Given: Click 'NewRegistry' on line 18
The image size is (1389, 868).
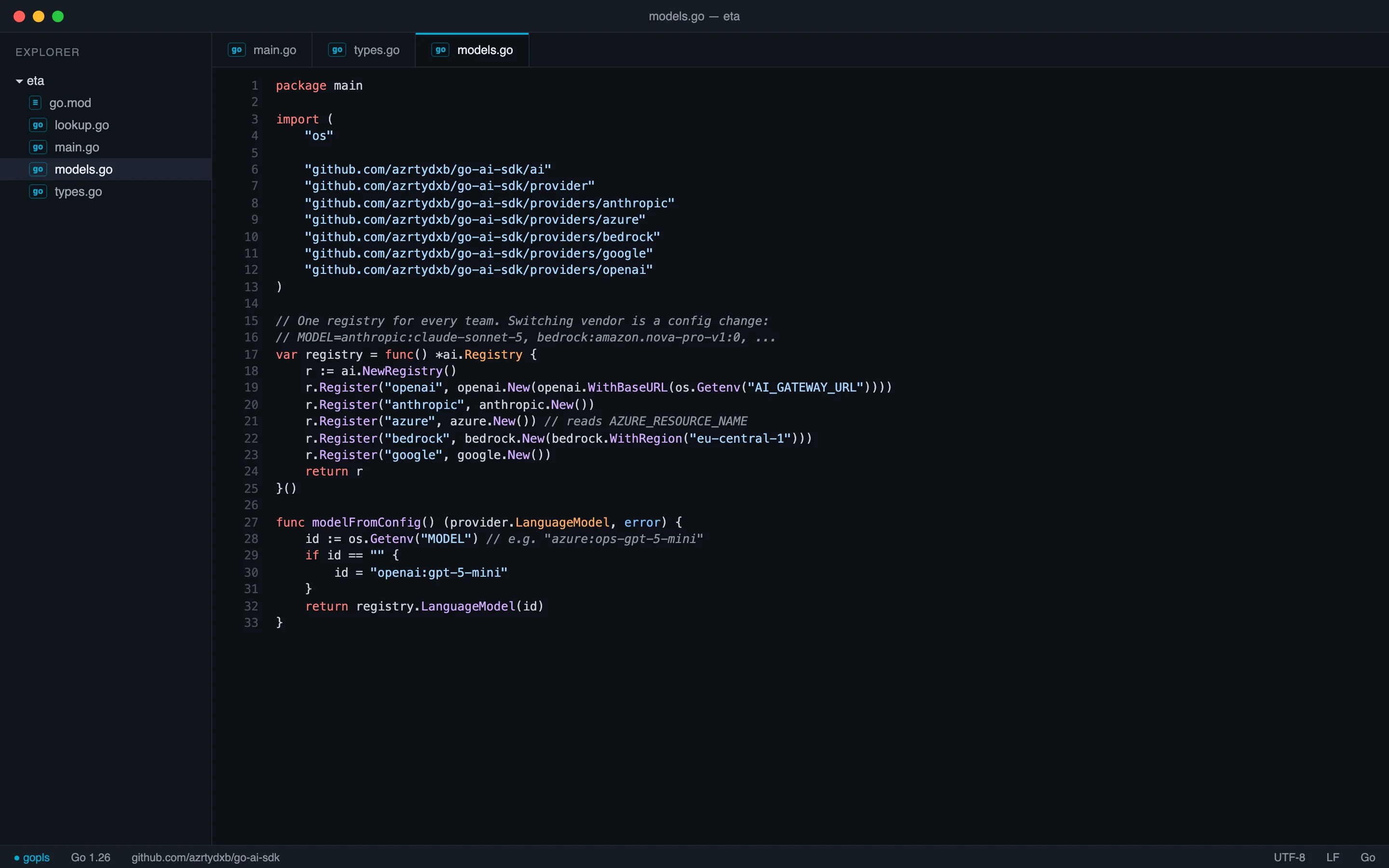Looking at the screenshot, I should [402, 371].
